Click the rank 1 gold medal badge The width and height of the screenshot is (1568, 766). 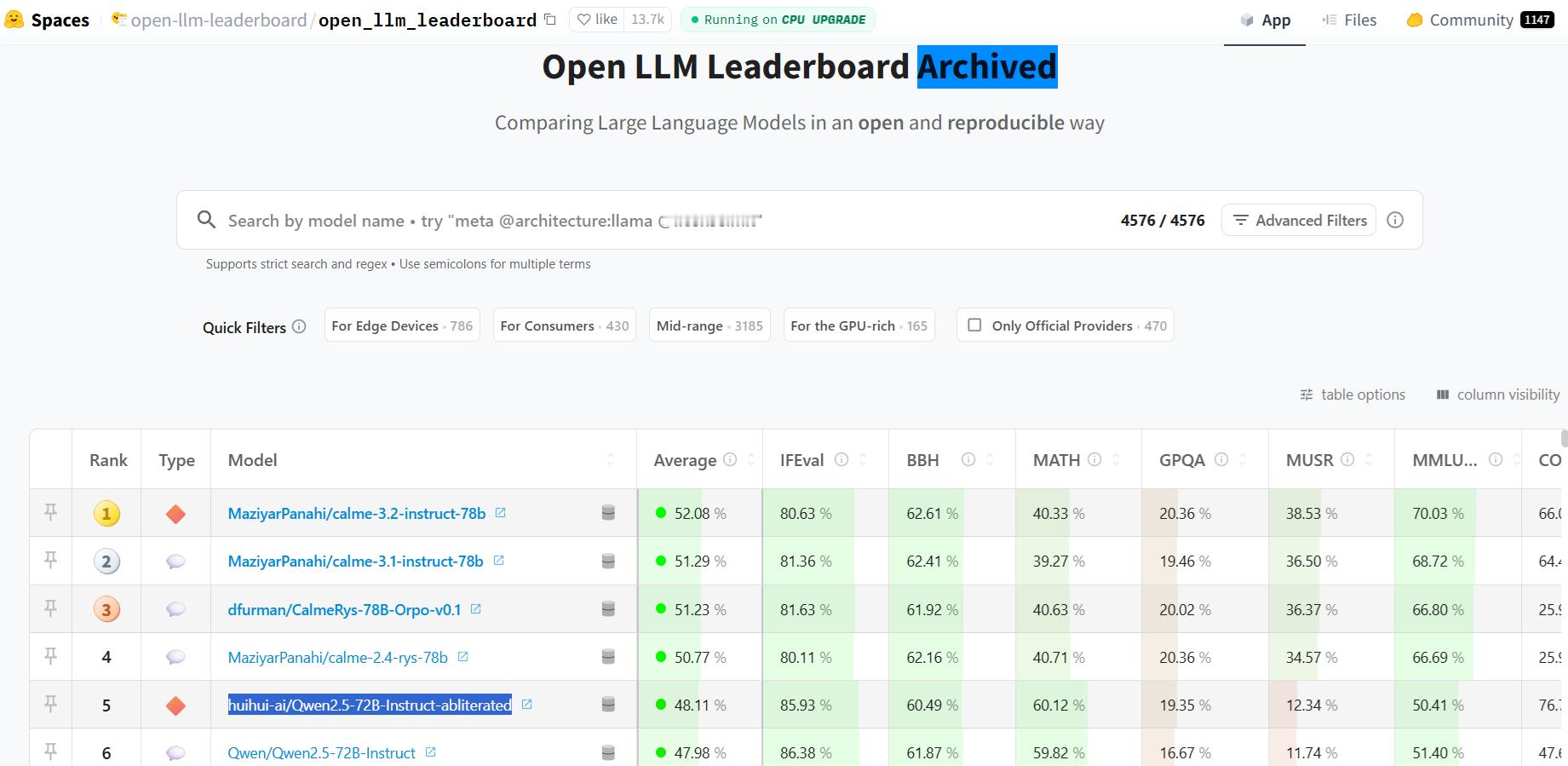point(106,513)
